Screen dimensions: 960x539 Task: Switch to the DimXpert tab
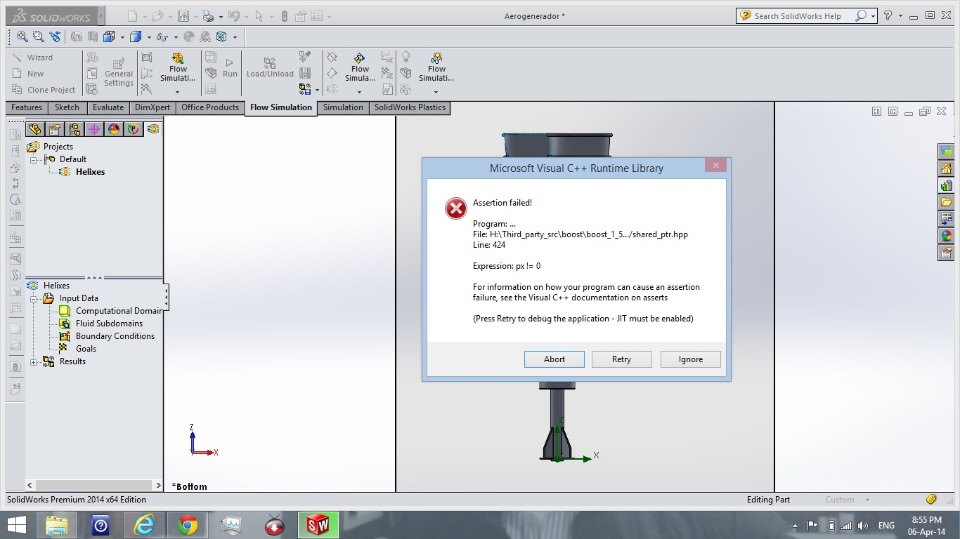coord(152,107)
